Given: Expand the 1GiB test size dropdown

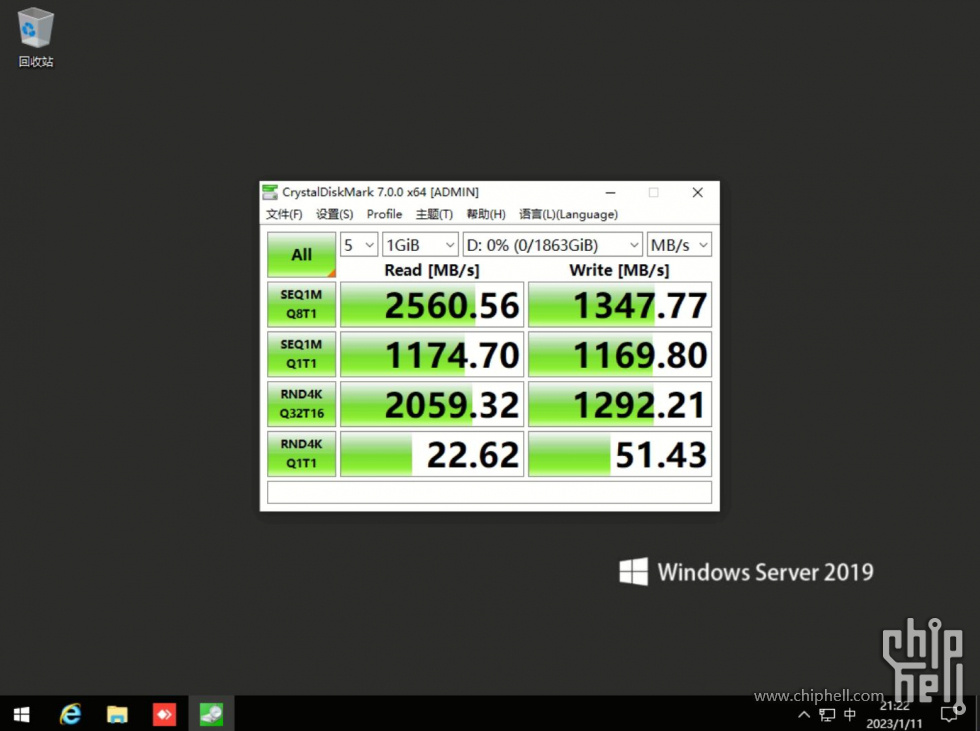Looking at the screenshot, I should [420, 245].
